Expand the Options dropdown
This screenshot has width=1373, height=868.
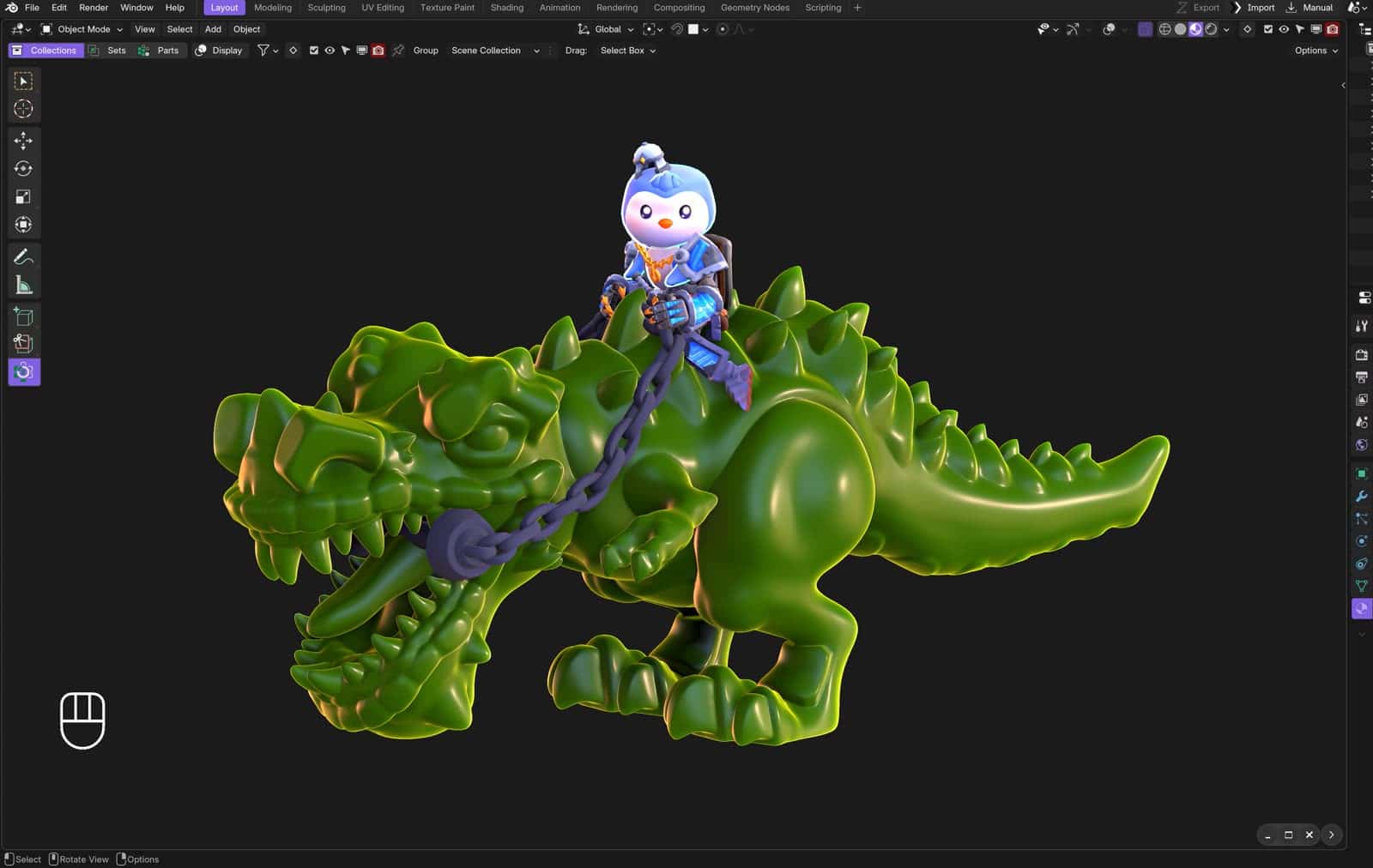tap(1314, 50)
